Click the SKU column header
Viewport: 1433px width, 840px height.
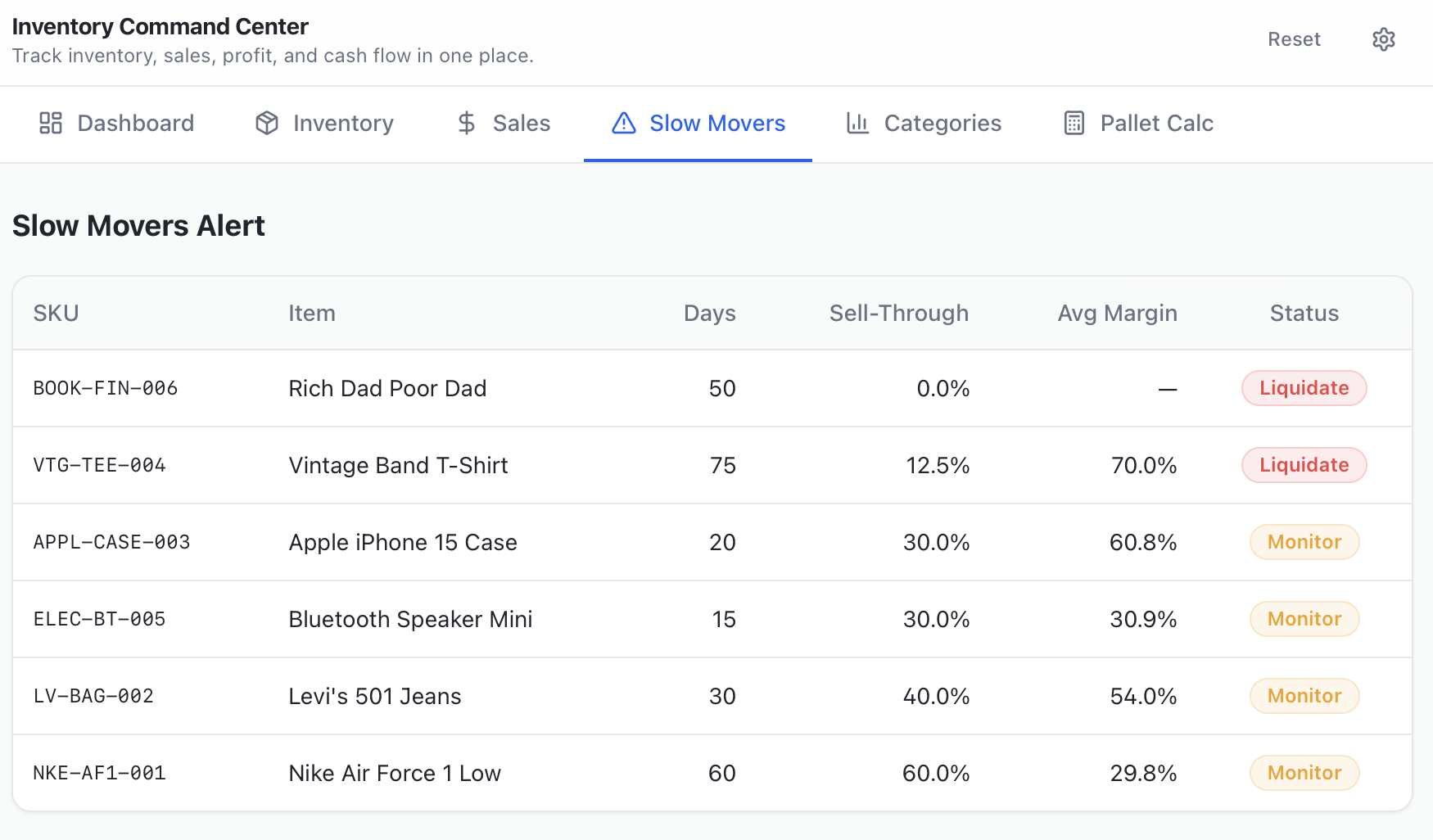(56, 313)
